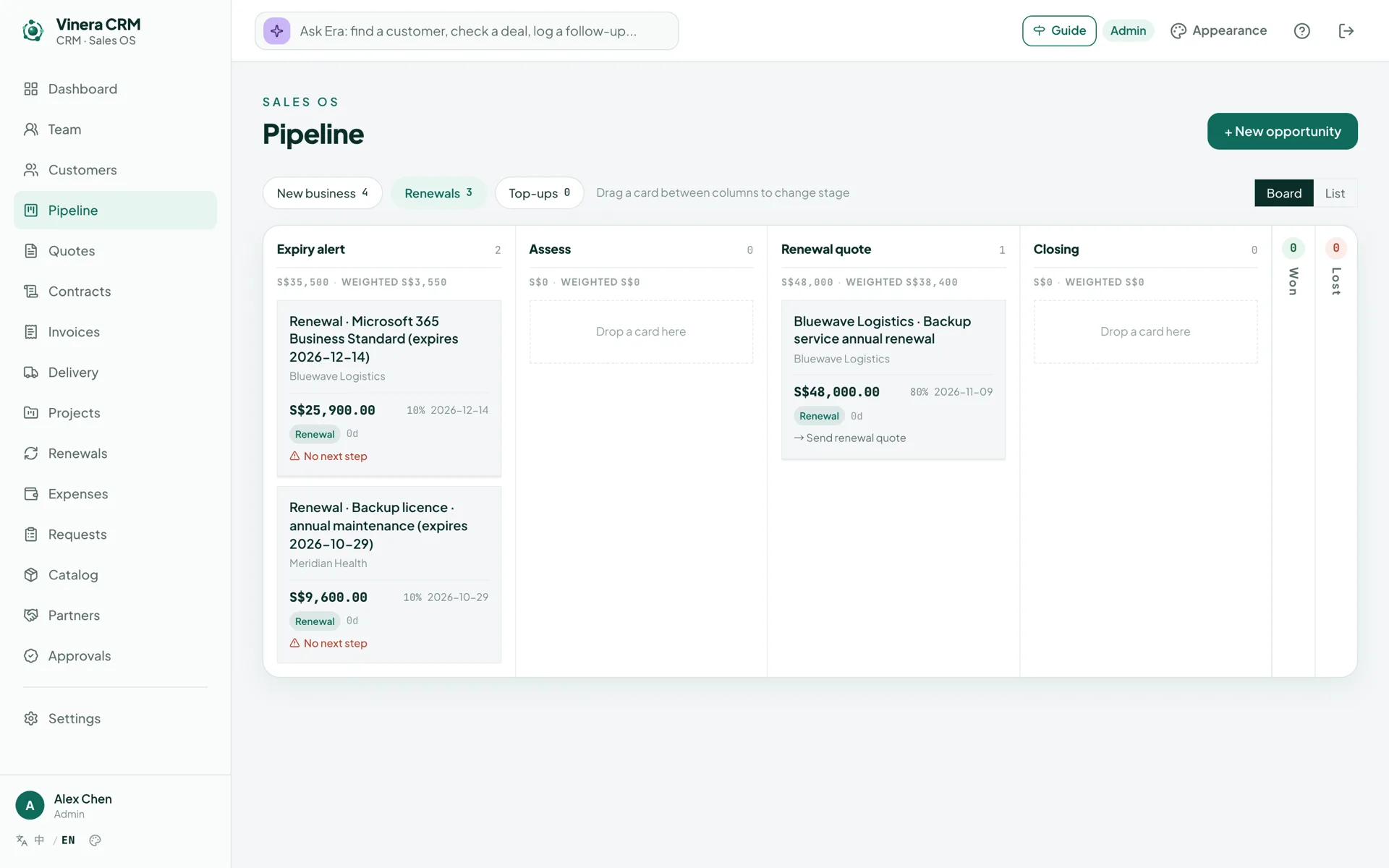Screen dimensions: 1389x868
Task: Switch language to EN
Action: coord(68,840)
